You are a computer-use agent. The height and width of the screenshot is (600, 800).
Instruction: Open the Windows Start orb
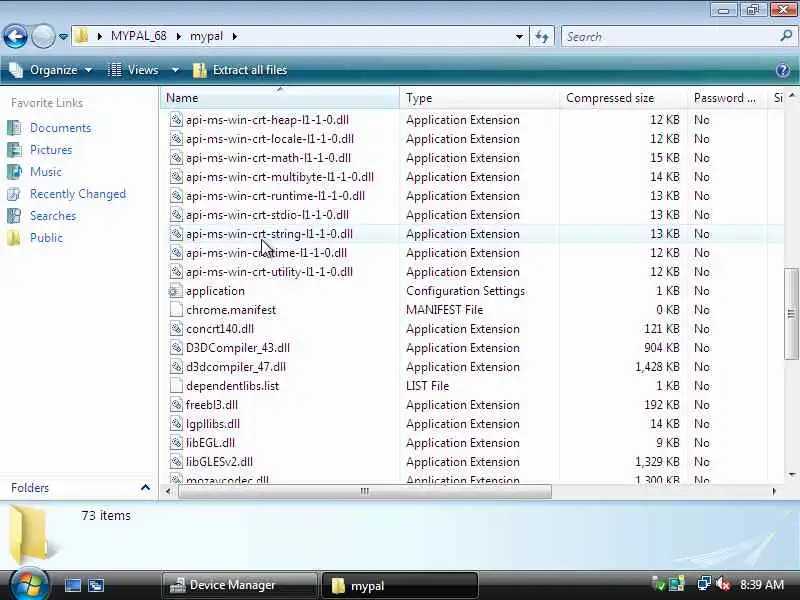29,584
